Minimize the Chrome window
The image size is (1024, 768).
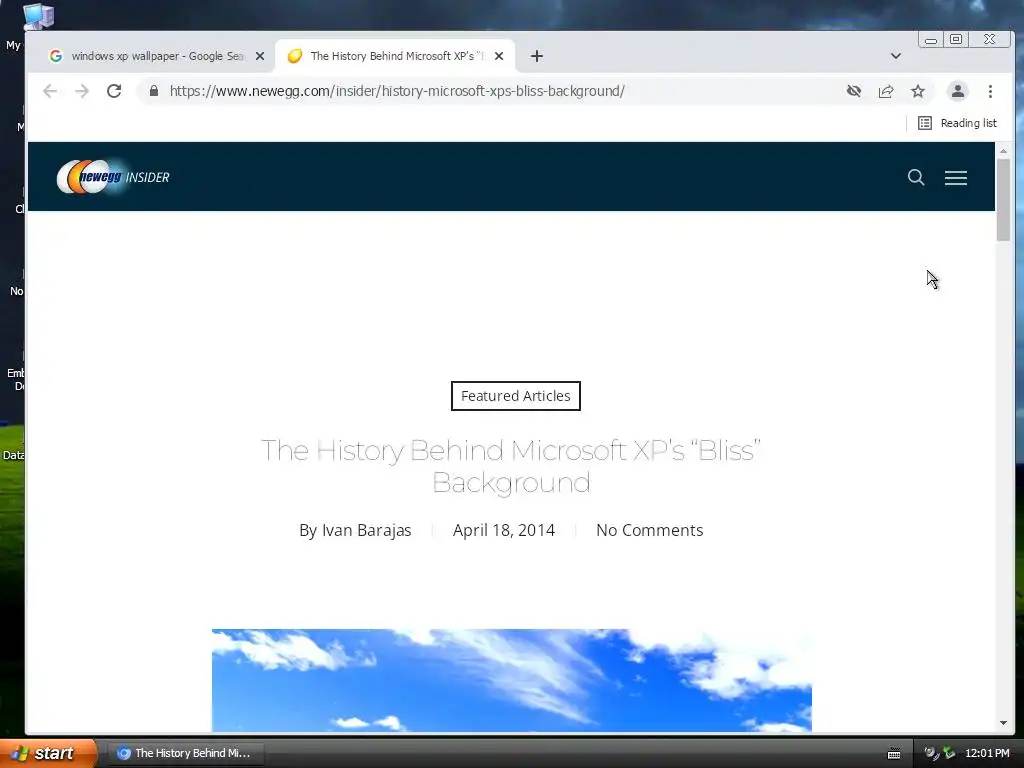(x=931, y=40)
